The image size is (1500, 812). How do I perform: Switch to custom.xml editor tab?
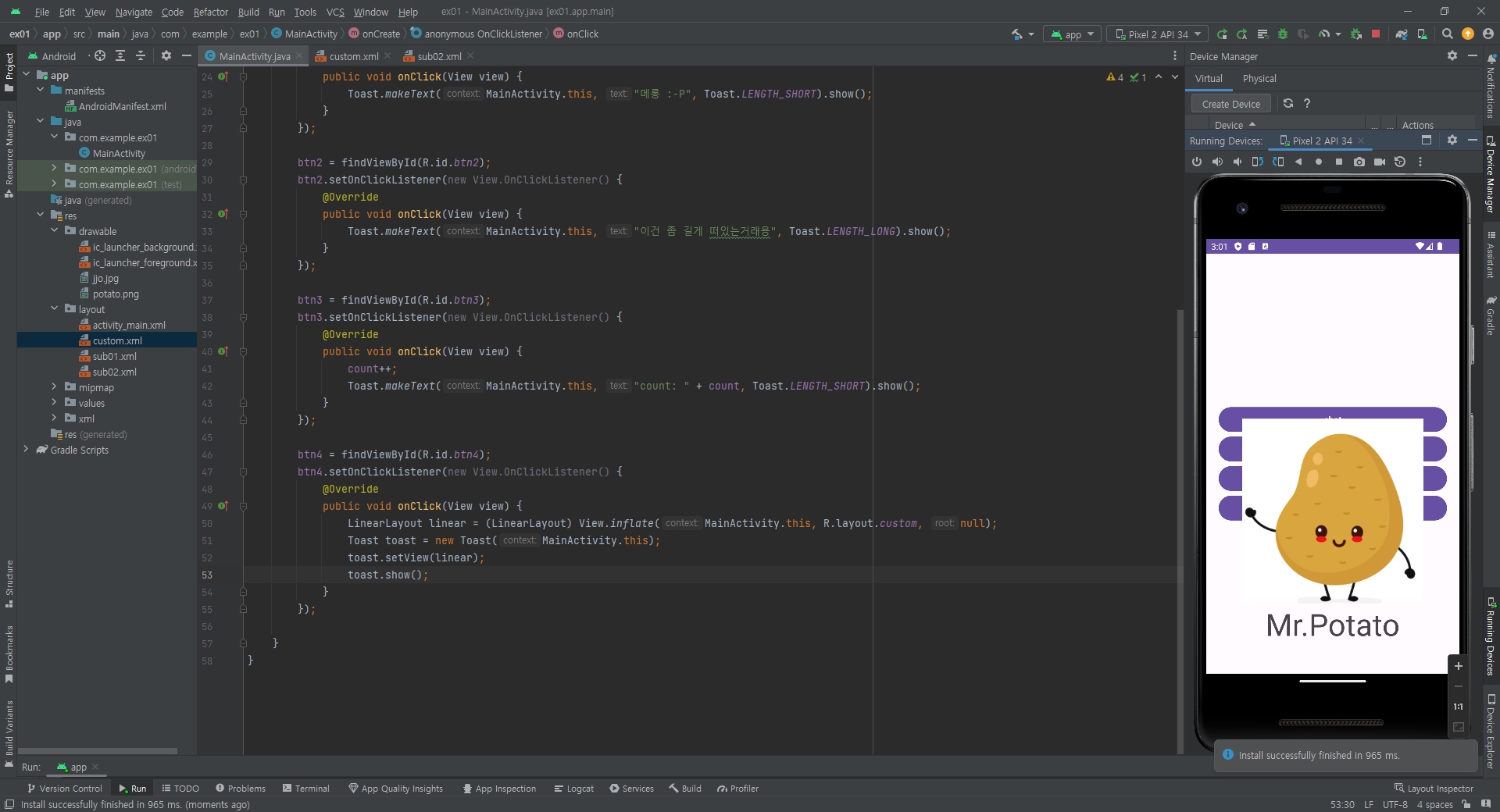pos(353,56)
